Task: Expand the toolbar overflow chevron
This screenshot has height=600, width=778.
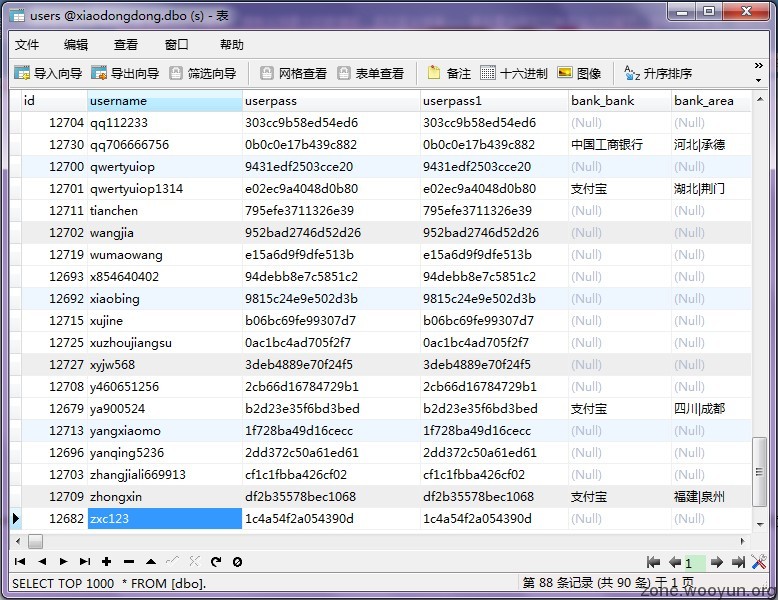Action: point(758,66)
